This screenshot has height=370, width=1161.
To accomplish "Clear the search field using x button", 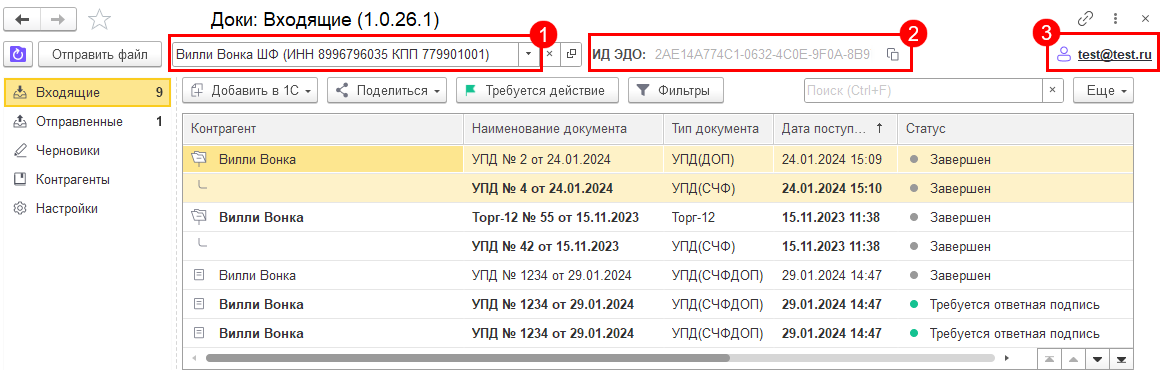I will 1053,90.
